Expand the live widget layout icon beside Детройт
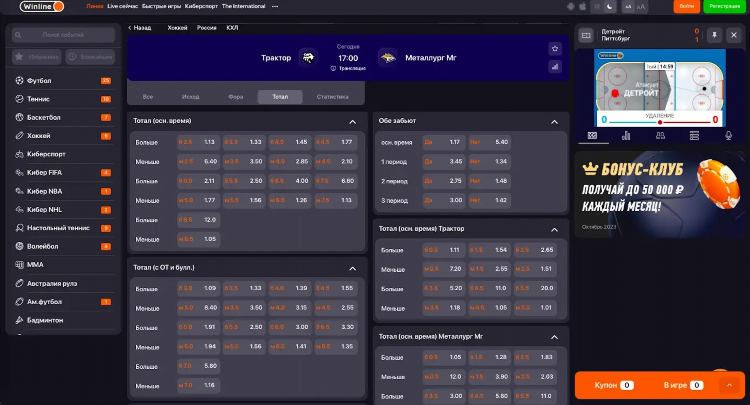Screen dimensions: 750x405 [586, 35]
